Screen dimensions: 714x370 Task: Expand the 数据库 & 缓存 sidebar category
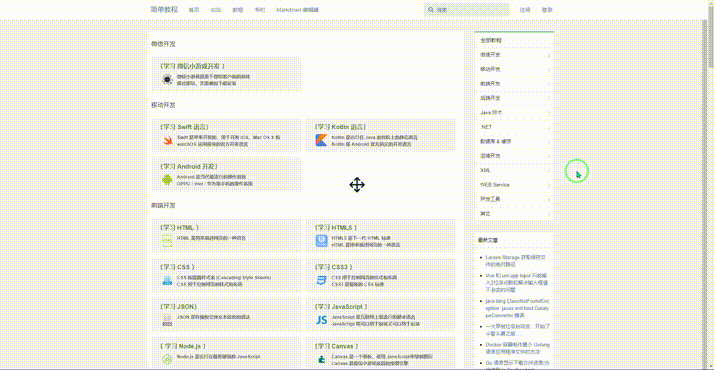(514, 142)
